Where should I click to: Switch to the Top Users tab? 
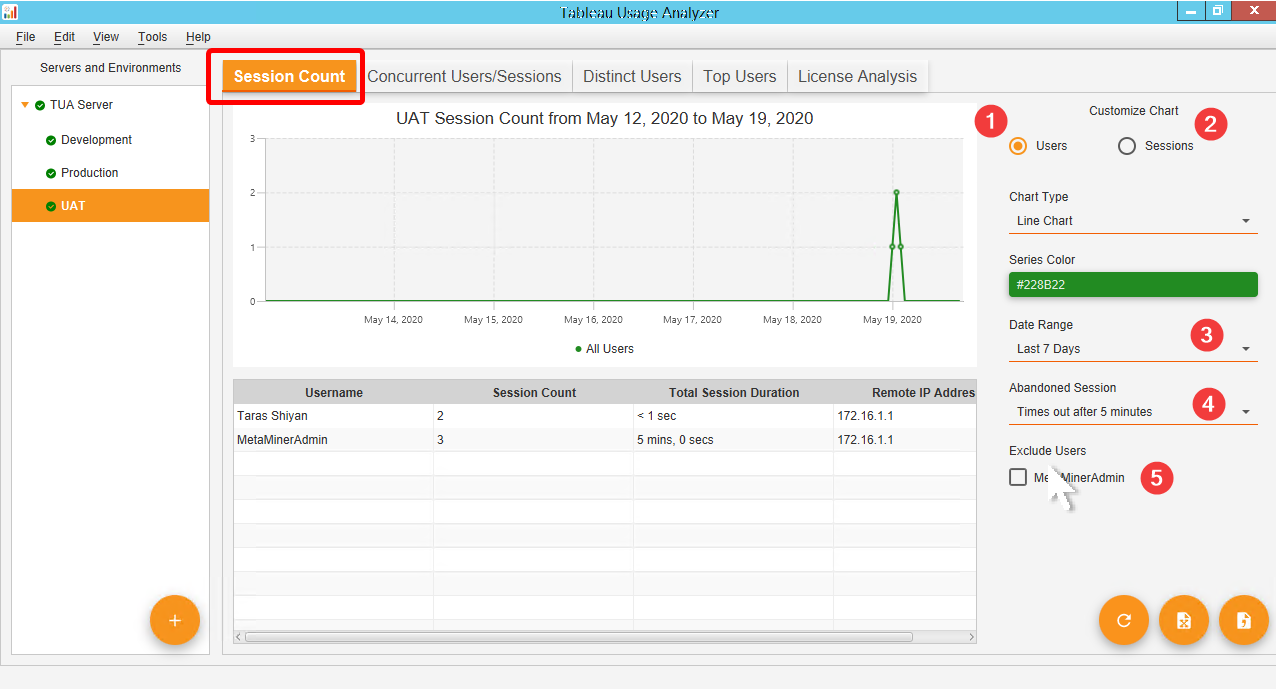pos(740,76)
